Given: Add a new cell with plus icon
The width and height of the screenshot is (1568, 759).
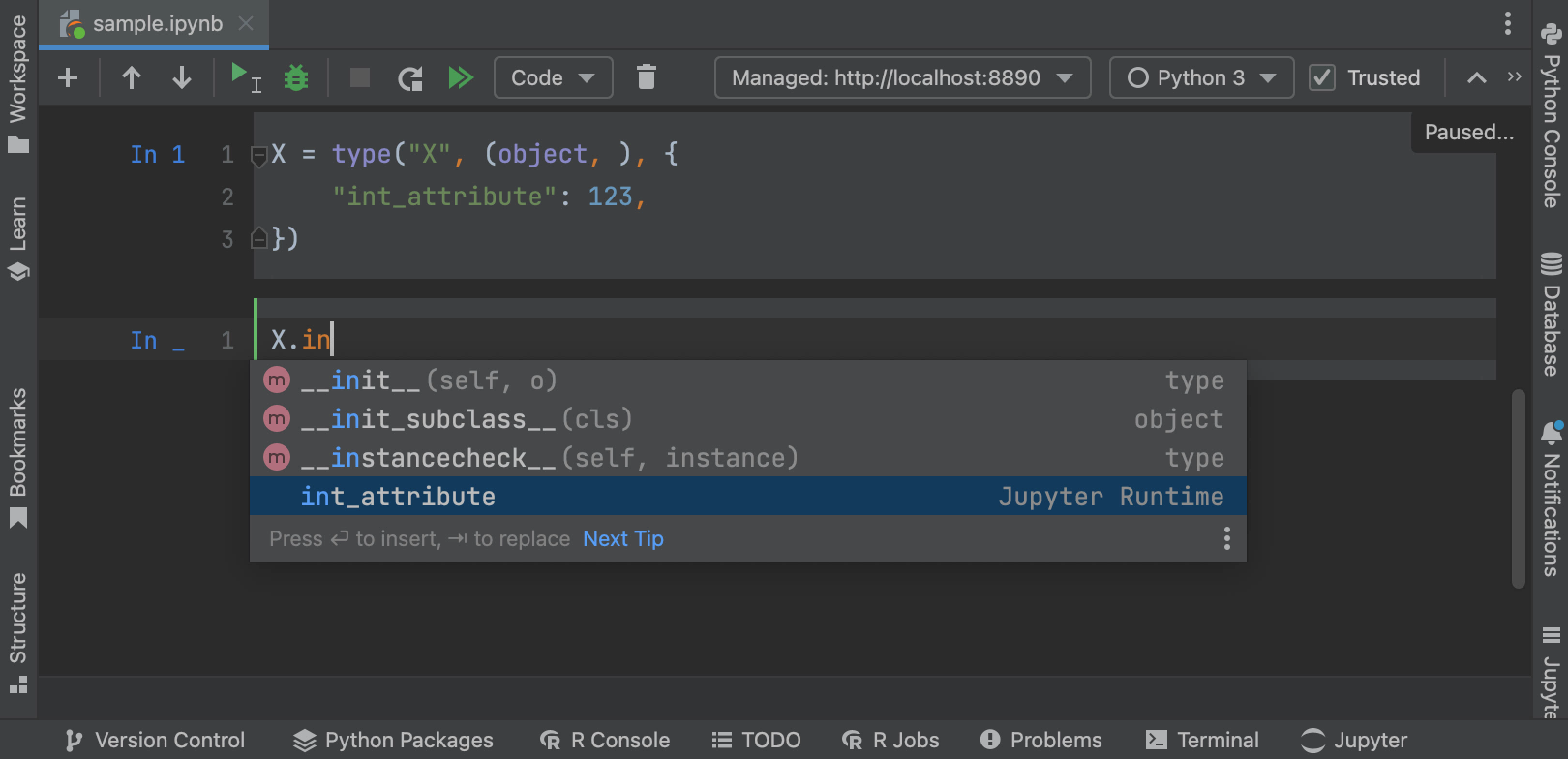Looking at the screenshot, I should tap(68, 77).
